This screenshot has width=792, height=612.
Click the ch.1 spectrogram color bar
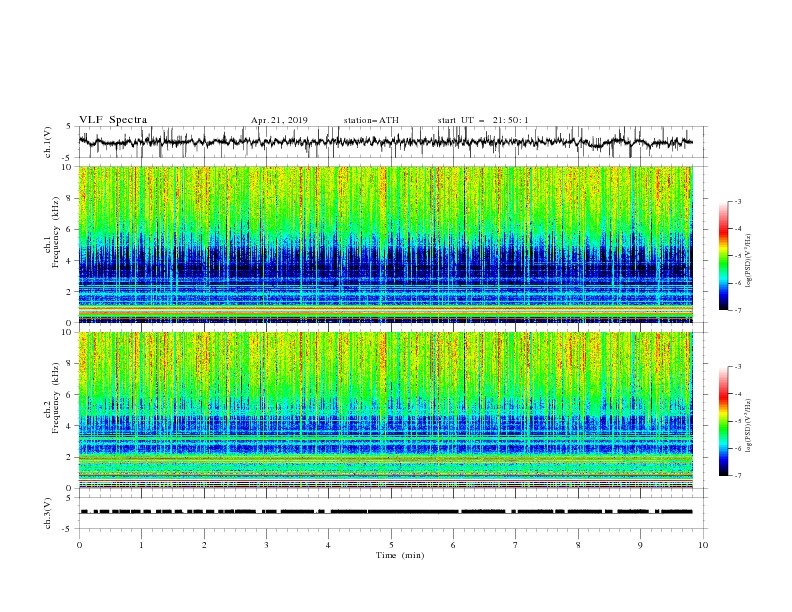(723, 256)
